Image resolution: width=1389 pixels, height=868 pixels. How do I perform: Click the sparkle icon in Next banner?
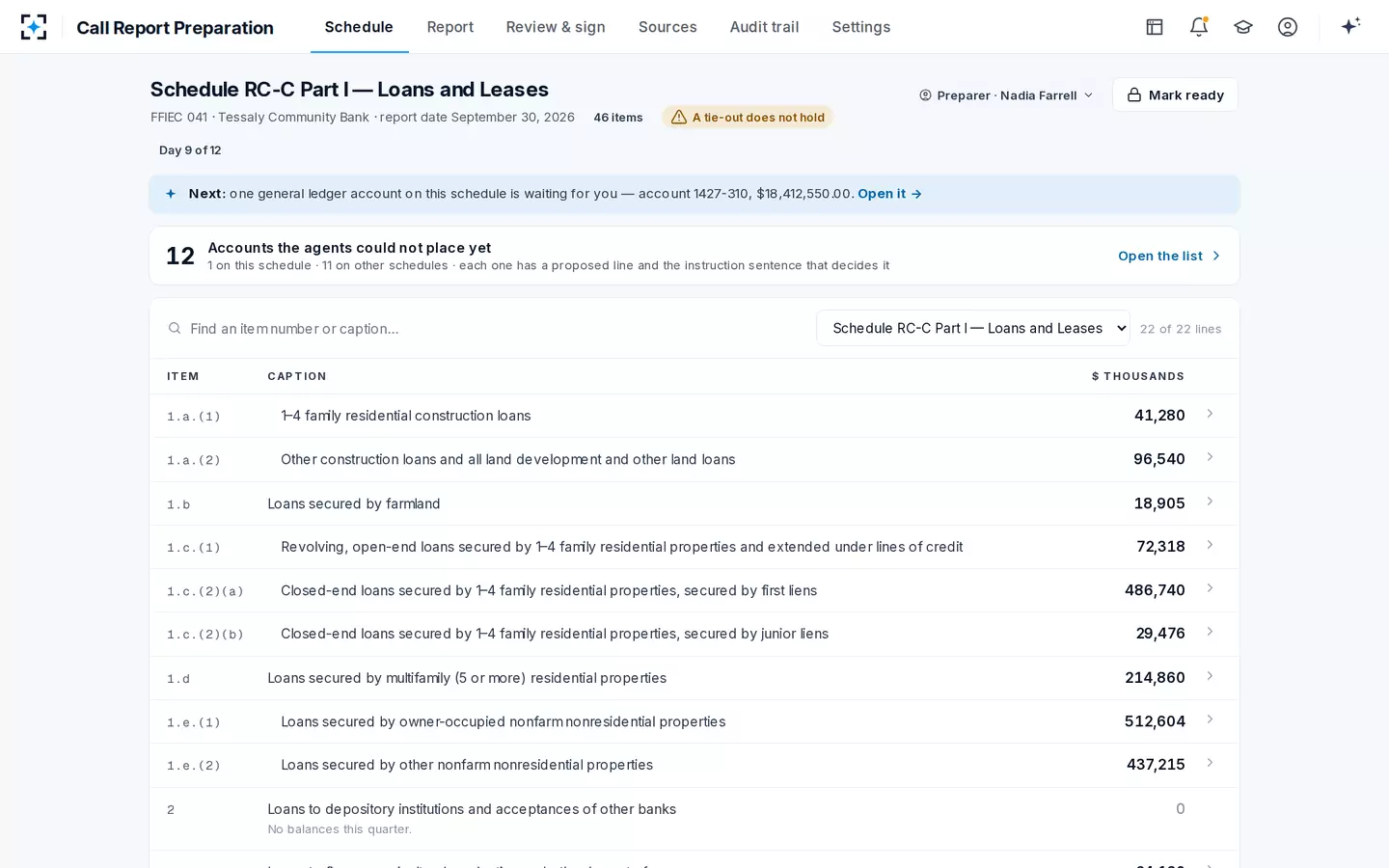(171, 194)
